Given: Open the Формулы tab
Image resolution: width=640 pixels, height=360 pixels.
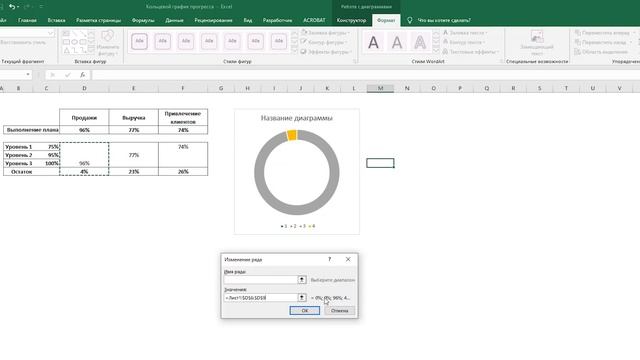Looking at the screenshot, I should tap(143, 20).
